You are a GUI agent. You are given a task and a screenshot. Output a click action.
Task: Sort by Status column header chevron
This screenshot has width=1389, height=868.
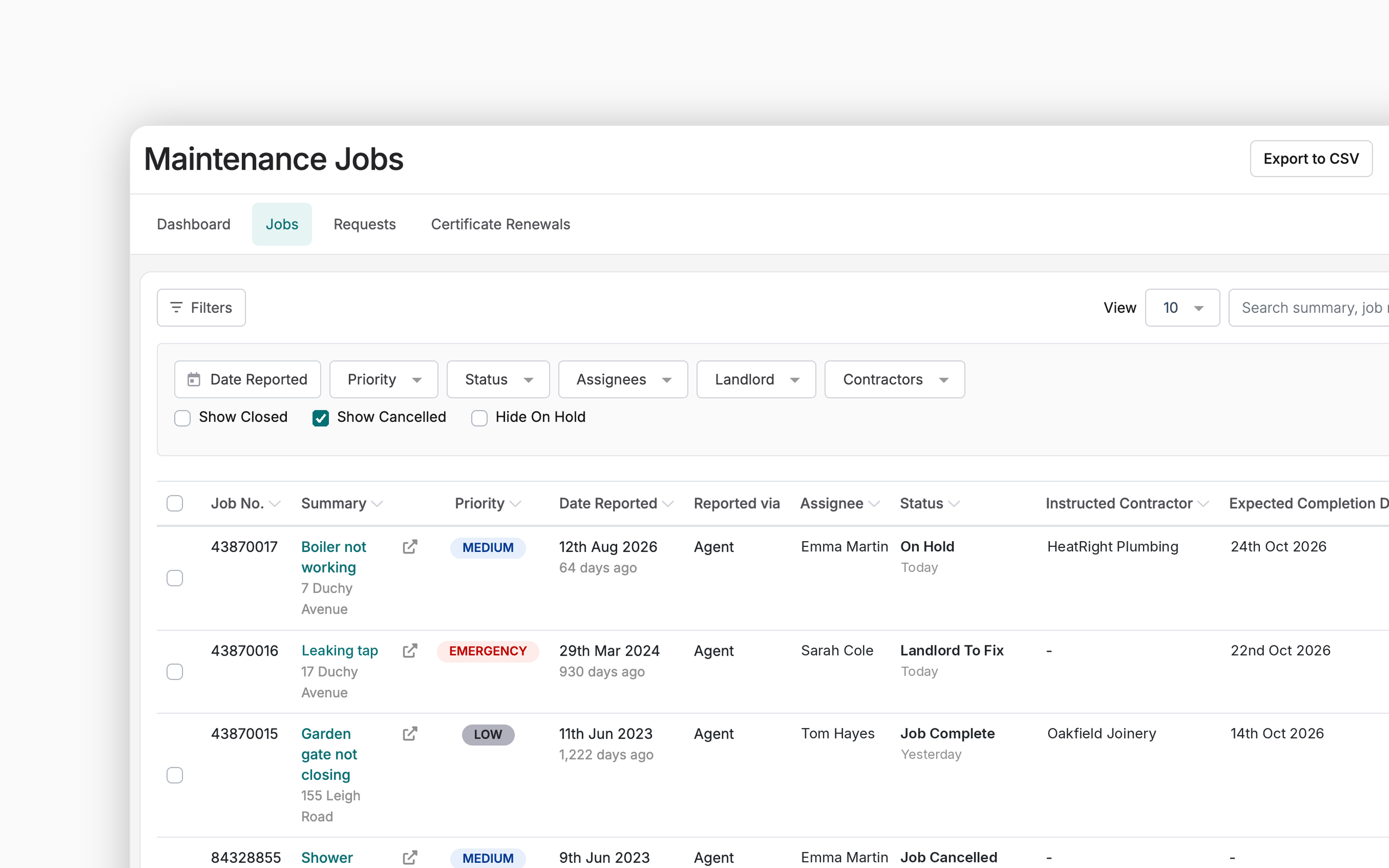point(954,504)
